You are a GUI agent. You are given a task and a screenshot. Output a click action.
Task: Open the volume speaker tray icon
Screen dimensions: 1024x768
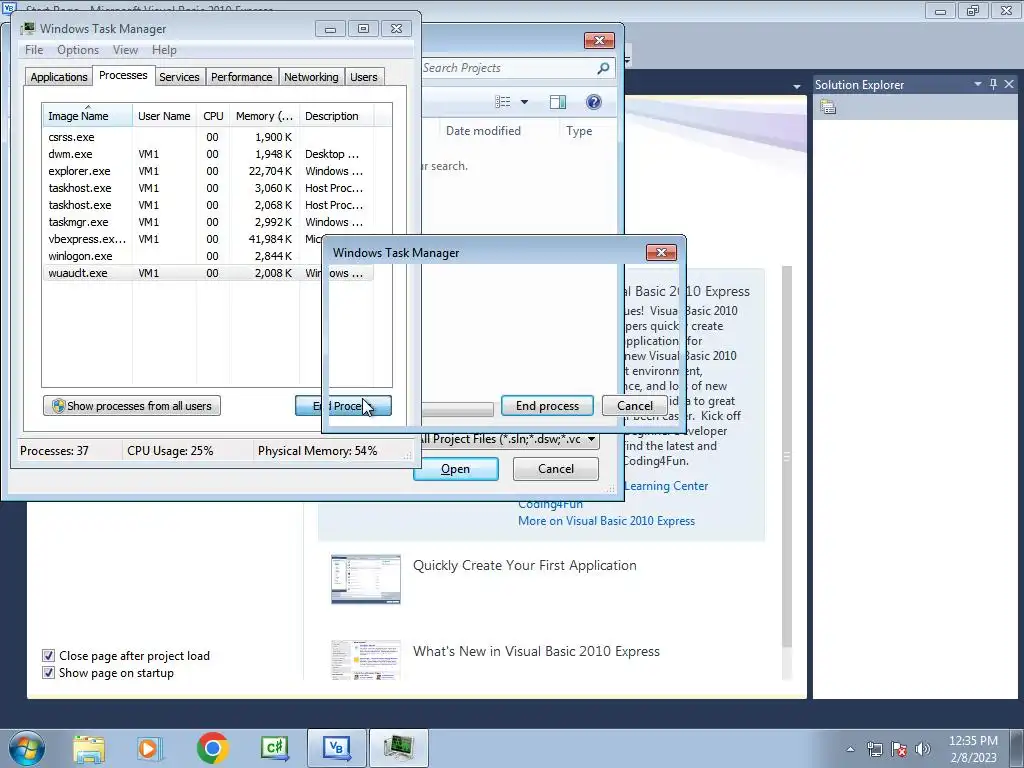pos(923,749)
